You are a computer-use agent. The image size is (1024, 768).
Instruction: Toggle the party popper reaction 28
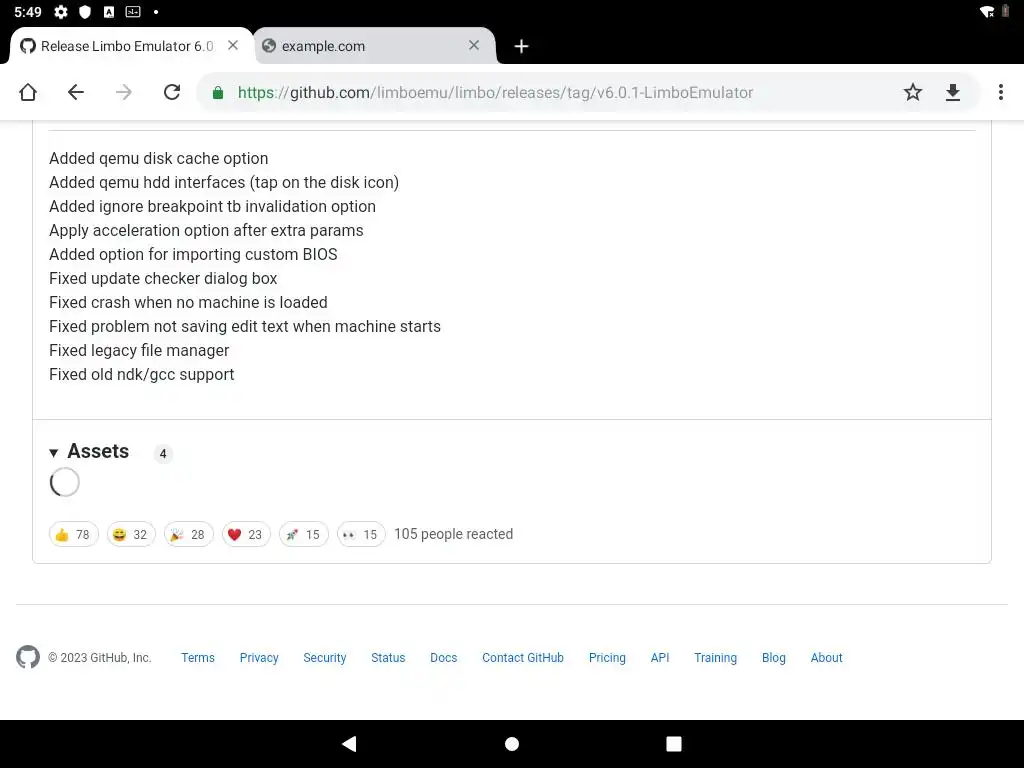point(189,534)
